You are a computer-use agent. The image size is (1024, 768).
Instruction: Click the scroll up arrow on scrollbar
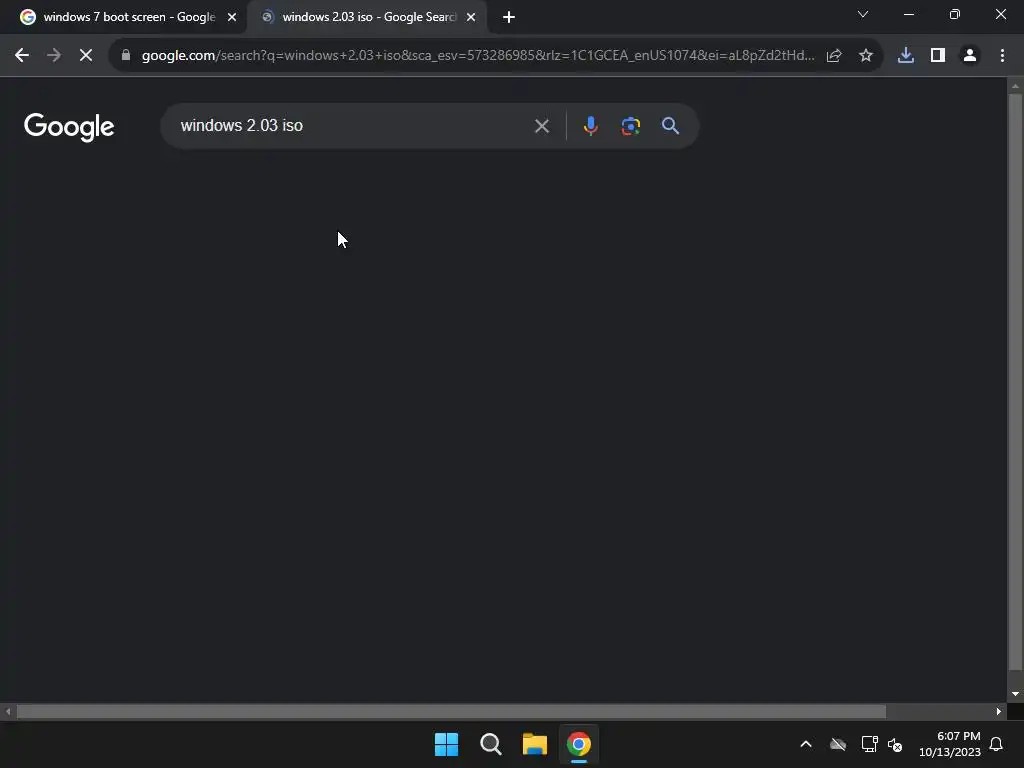coord(1015,86)
